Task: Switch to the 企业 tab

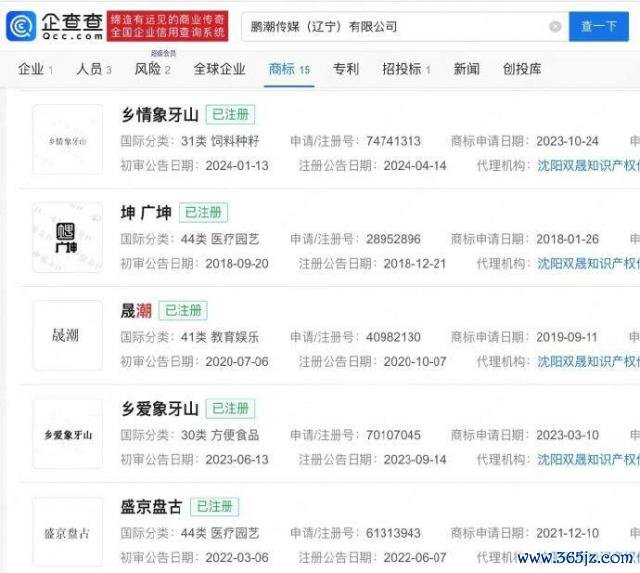Action: (36, 69)
